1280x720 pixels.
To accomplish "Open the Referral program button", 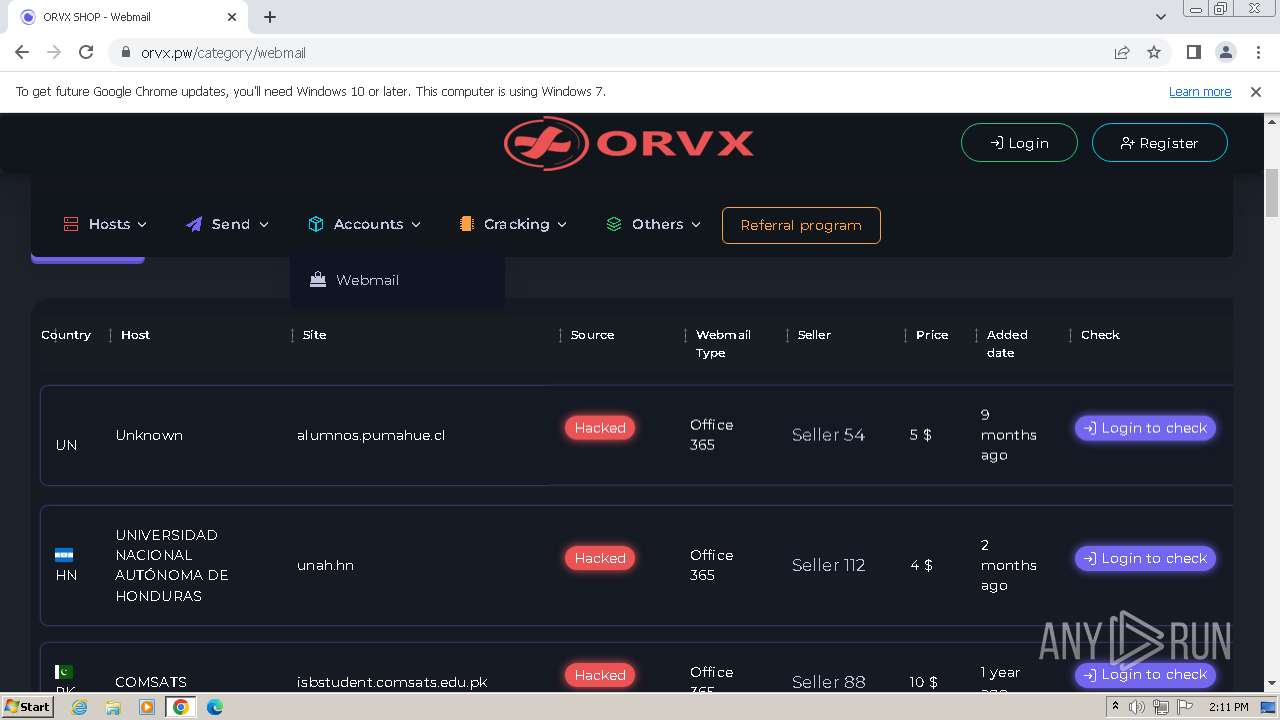I will coord(801,225).
